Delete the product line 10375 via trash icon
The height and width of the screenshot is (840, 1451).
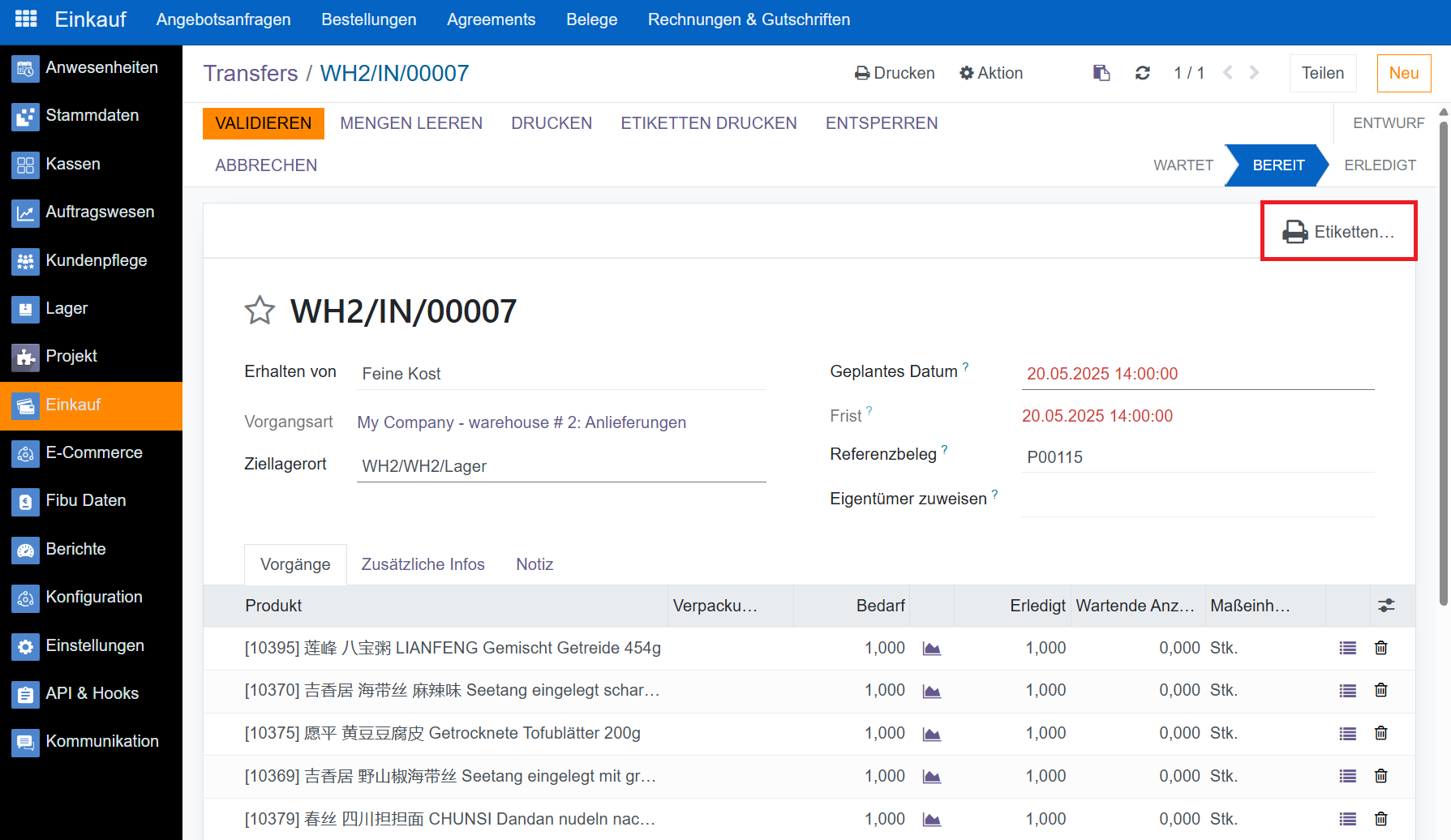click(x=1380, y=733)
